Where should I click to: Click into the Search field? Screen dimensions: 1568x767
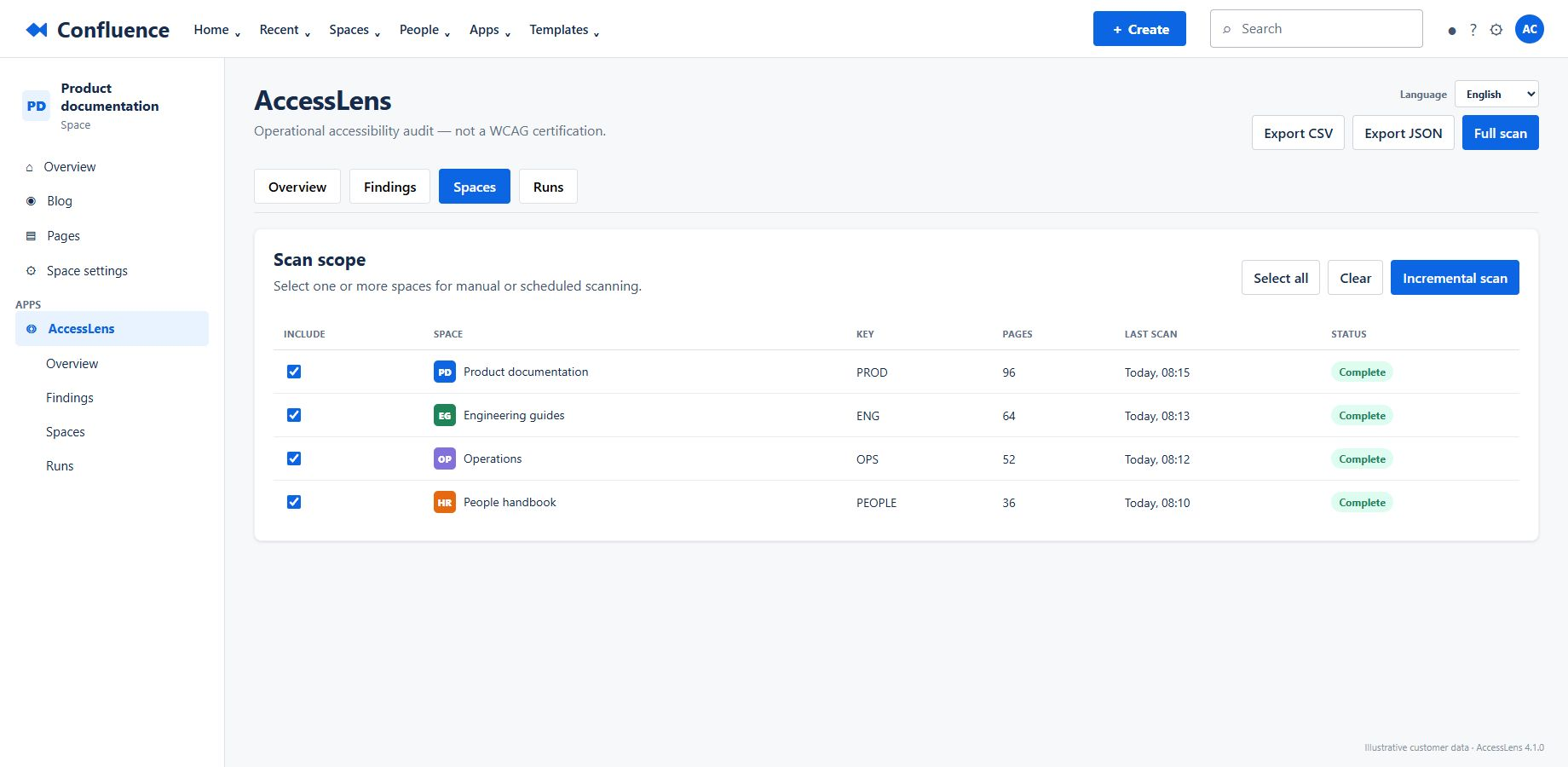(x=1316, y=29)
